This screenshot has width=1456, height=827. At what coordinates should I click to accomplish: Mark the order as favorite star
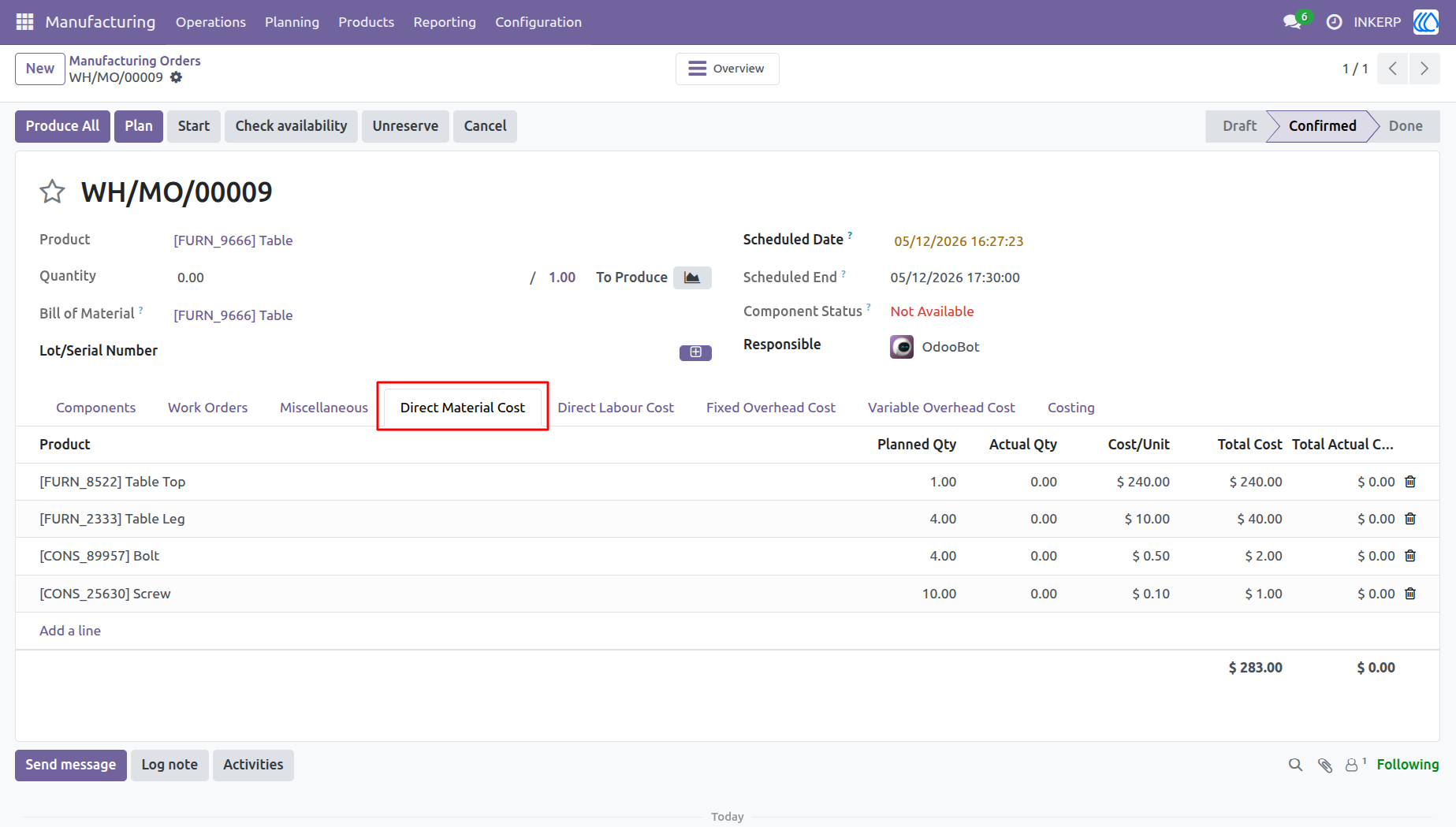52,192
